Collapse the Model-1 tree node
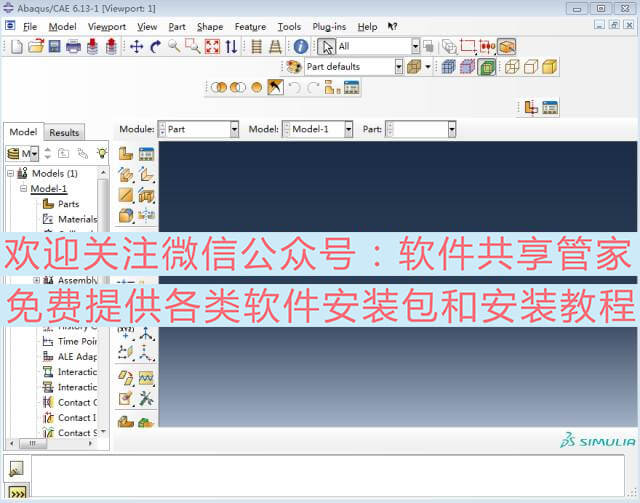The height and width of the screenshot is (503, 640). click(x=23, y=188)
